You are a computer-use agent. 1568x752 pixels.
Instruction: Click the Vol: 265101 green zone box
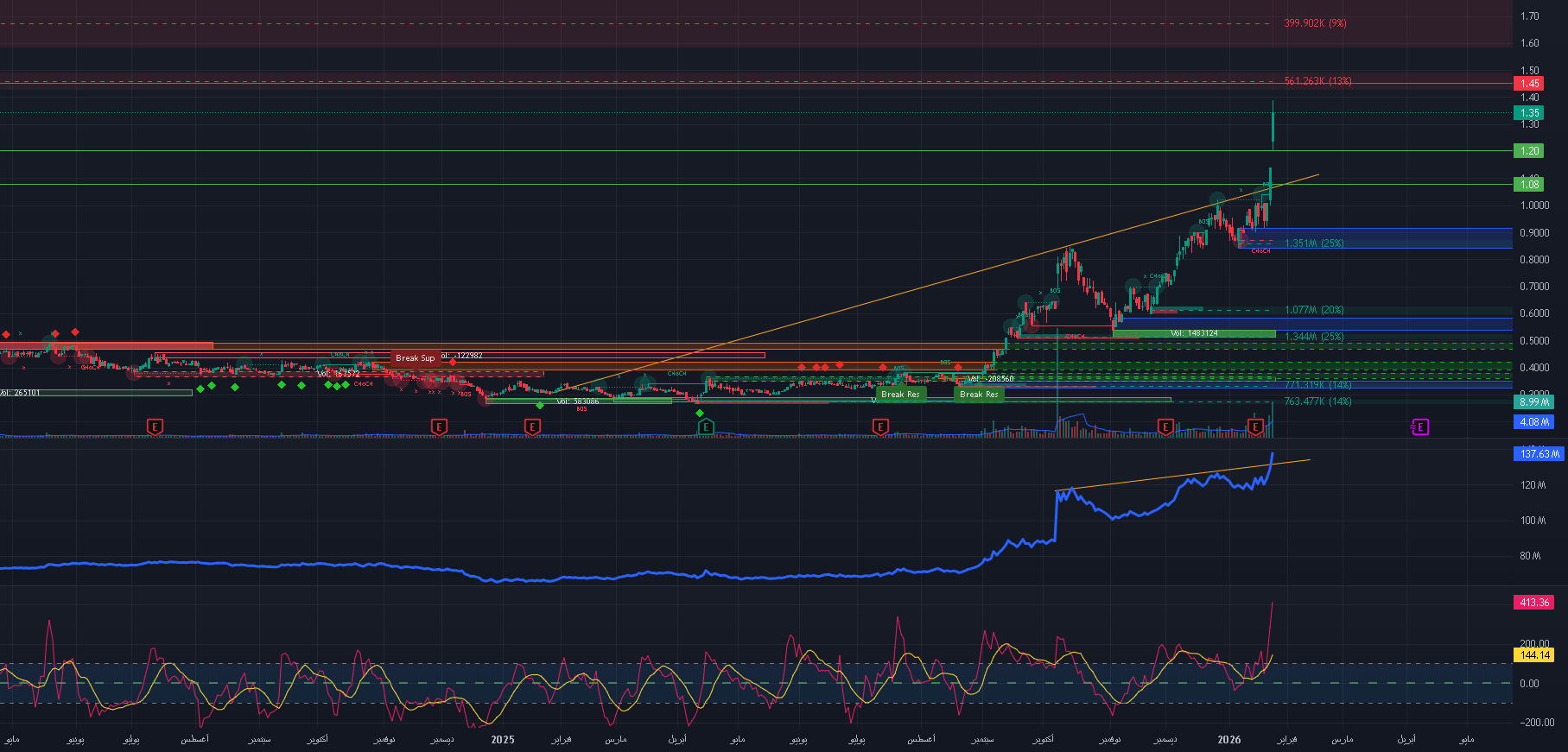click(x=95, y=393)
